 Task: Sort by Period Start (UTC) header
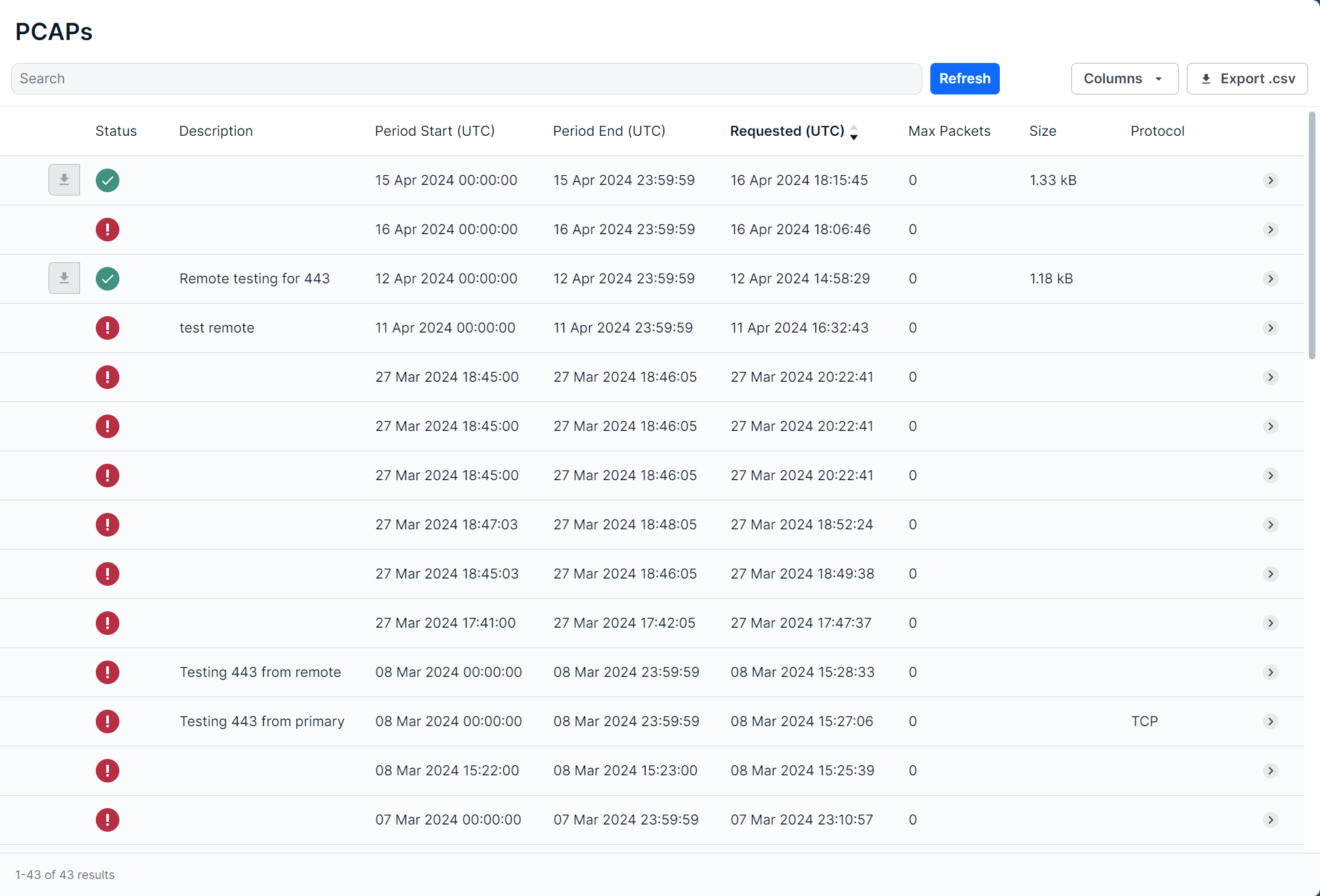pos(434,131)
